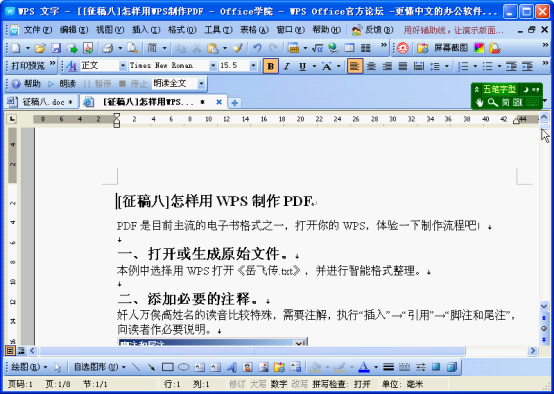Close the current document tab

[x=219, y=102]
